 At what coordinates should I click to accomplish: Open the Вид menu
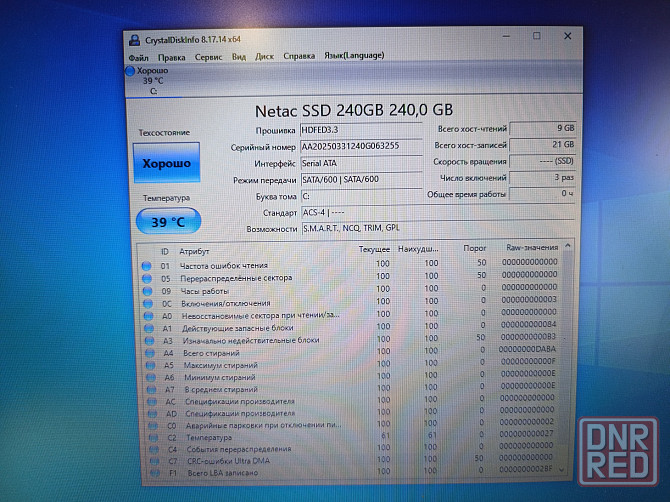point(239,56)
